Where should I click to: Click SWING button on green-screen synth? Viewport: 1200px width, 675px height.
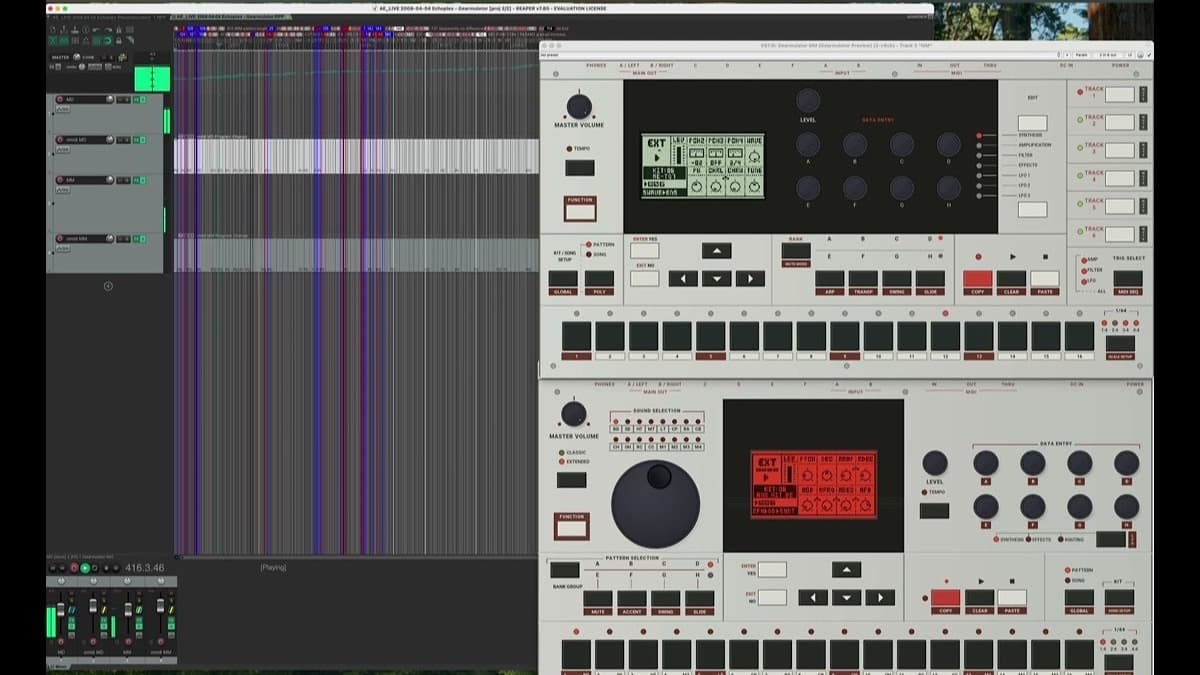click(x=897, y=279)
